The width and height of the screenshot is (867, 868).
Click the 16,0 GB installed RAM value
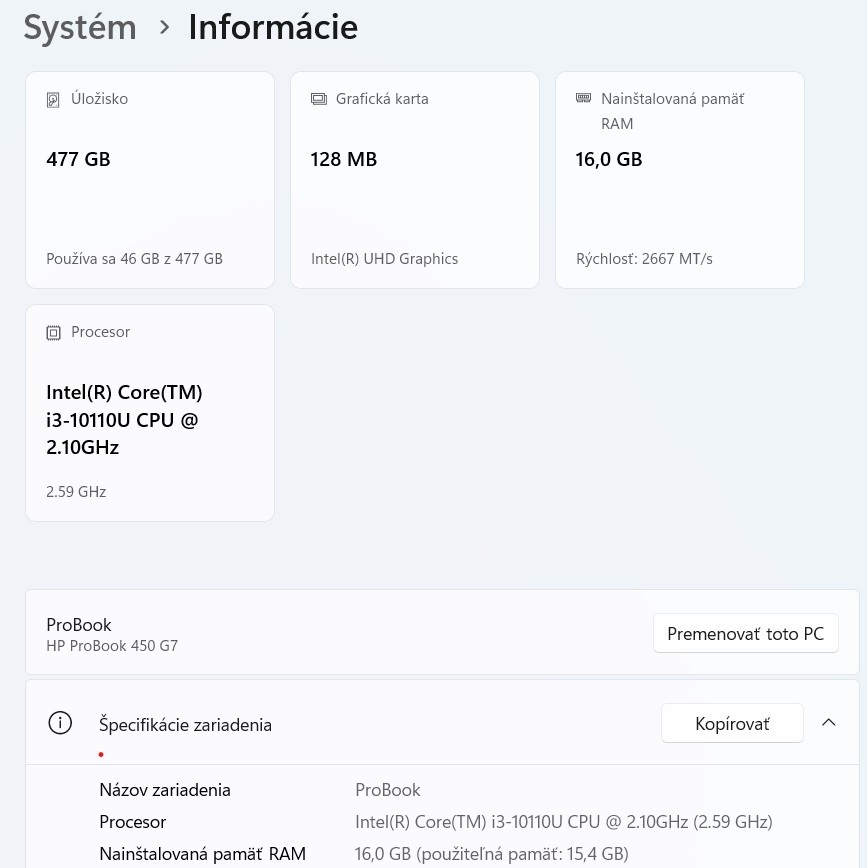coord(608,159)
